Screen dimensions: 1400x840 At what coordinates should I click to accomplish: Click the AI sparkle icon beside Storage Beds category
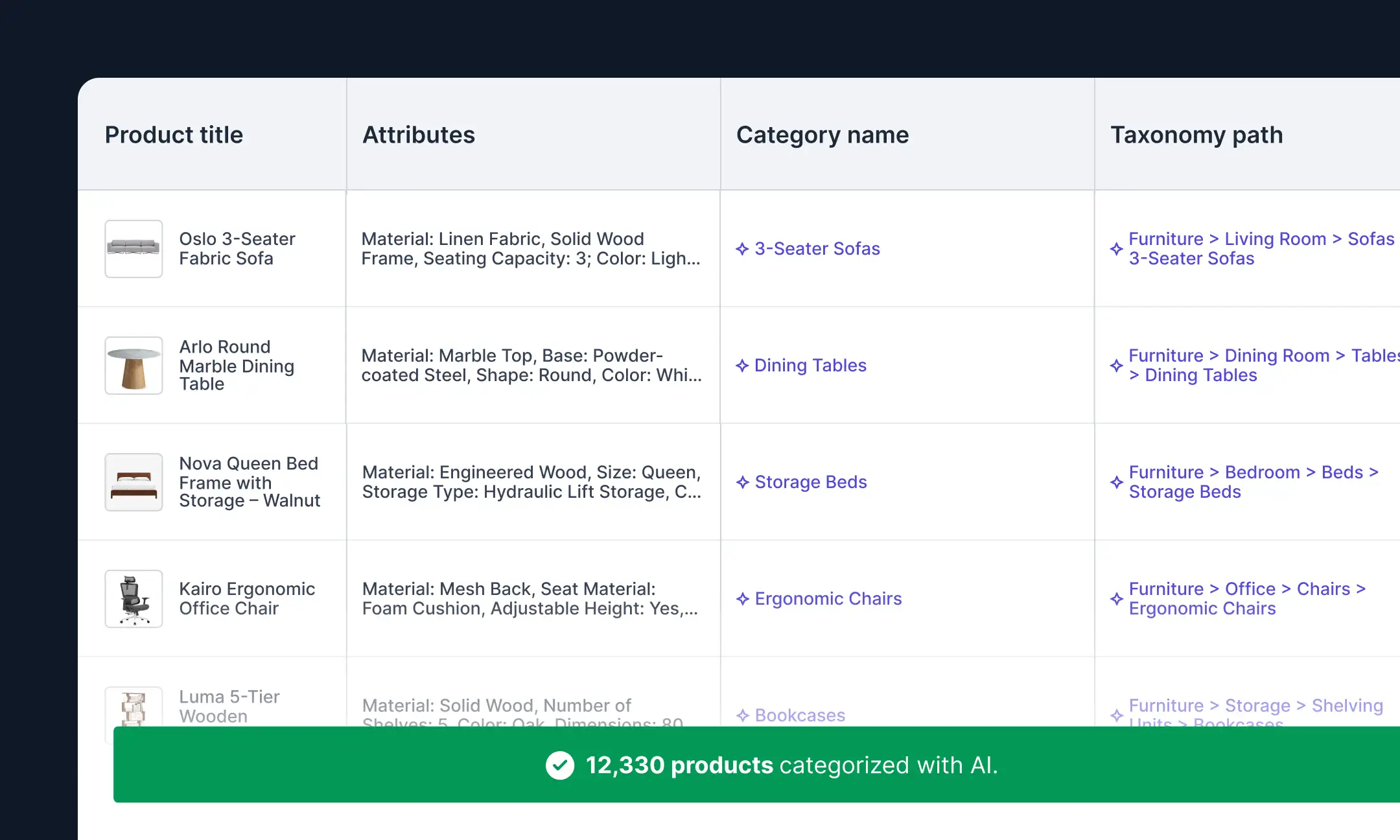pyautogui.click(x=743, y=482)
